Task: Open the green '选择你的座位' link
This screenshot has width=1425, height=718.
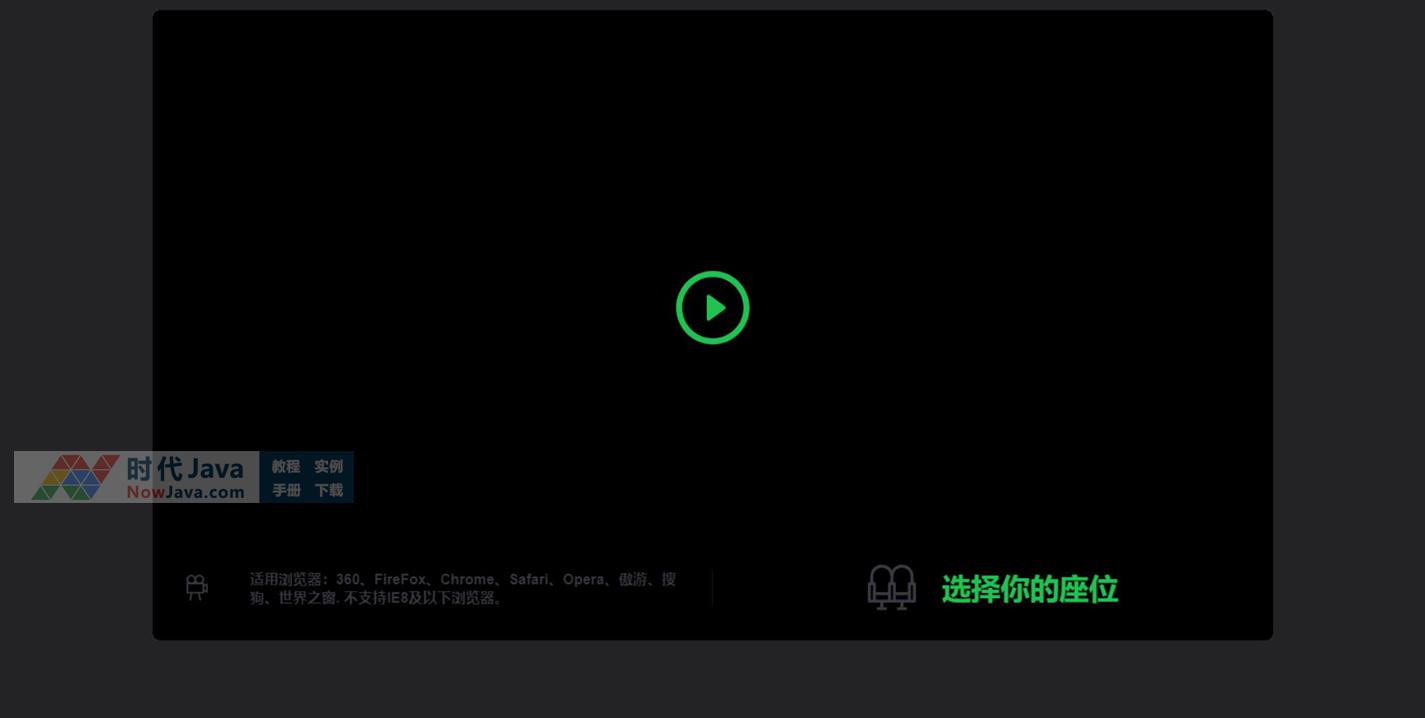Action: point(1029,589)
